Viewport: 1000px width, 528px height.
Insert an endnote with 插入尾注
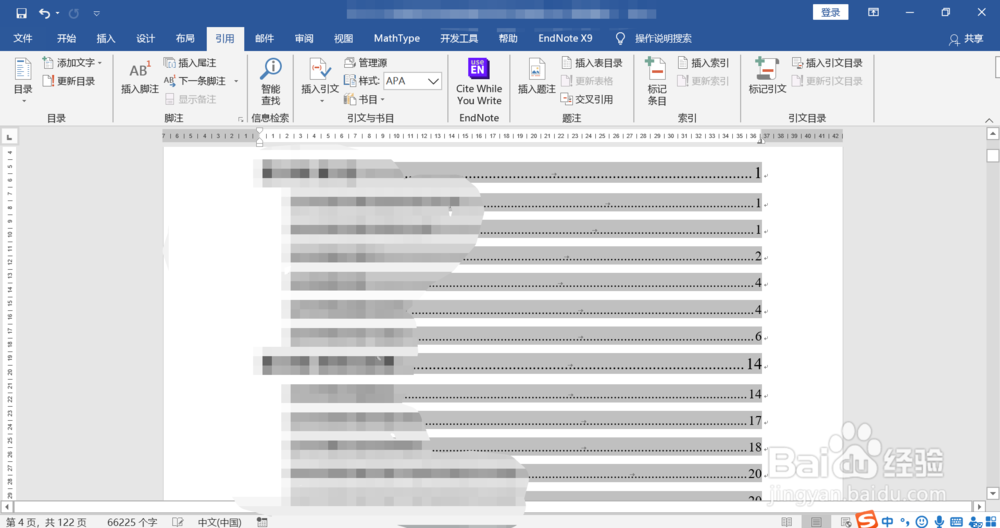190,62
